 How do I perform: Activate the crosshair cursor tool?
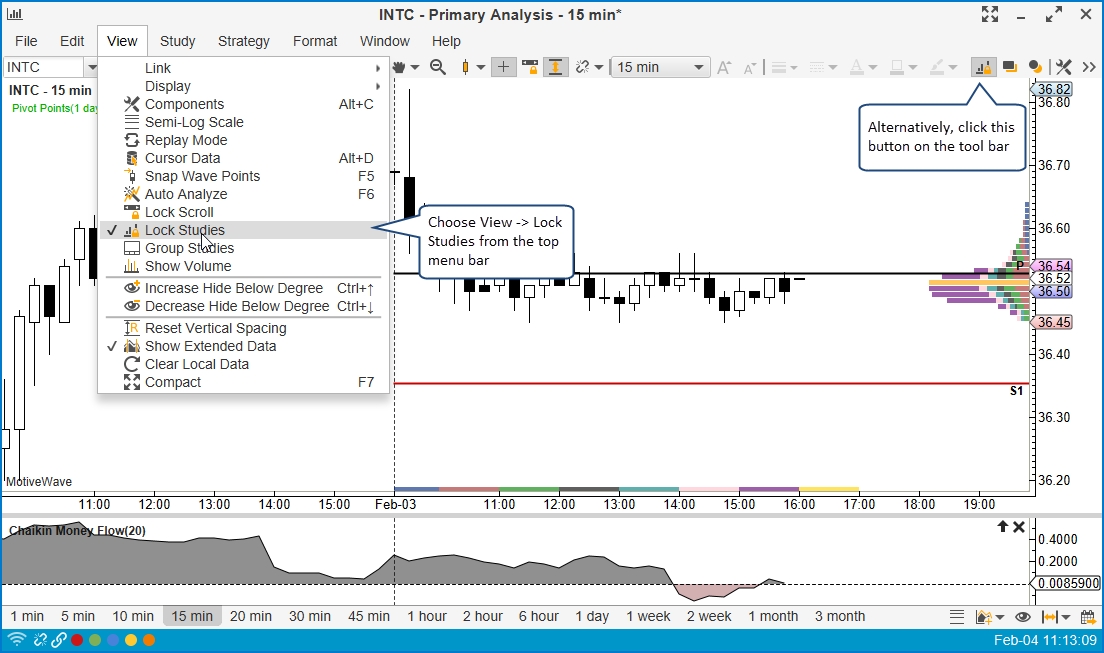tap(503, 67)
